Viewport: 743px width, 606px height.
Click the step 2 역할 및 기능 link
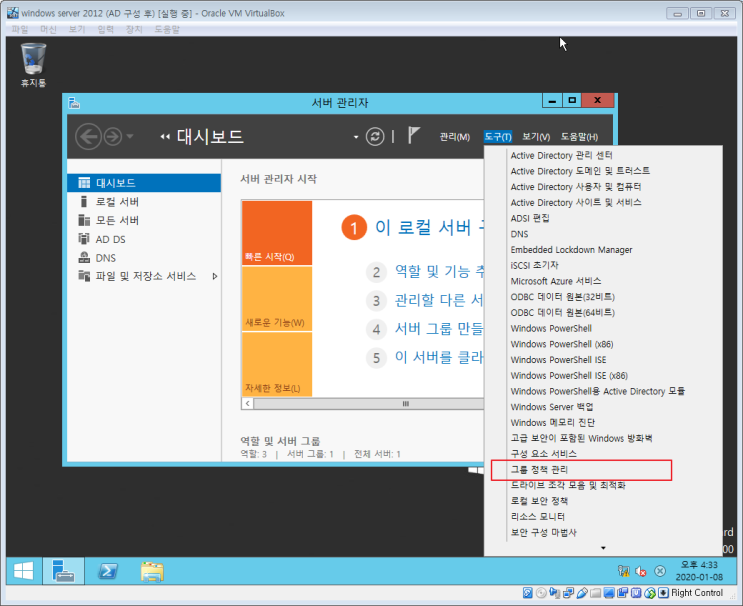[439, 271]
